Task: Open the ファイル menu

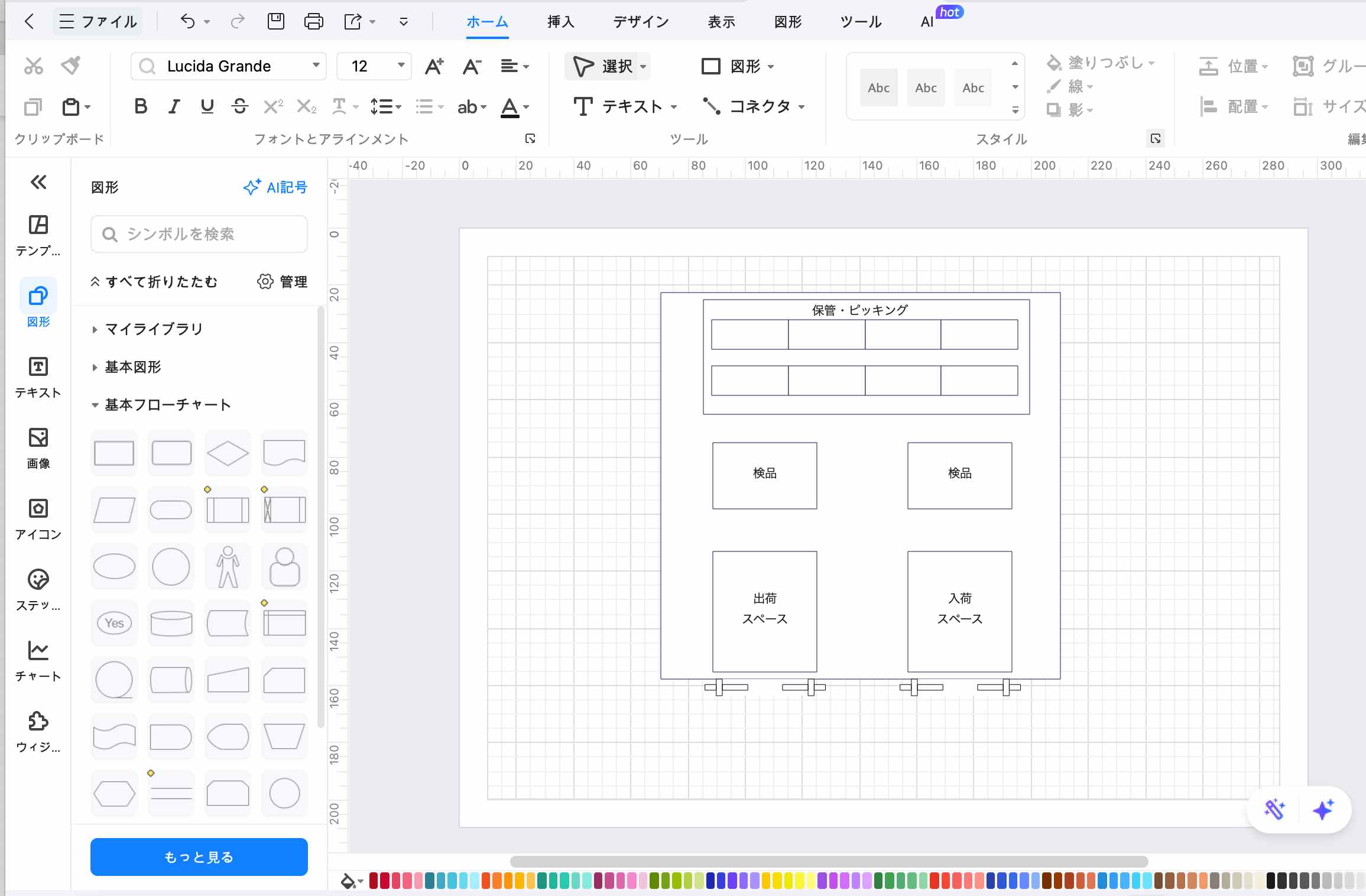Action: 98,22
